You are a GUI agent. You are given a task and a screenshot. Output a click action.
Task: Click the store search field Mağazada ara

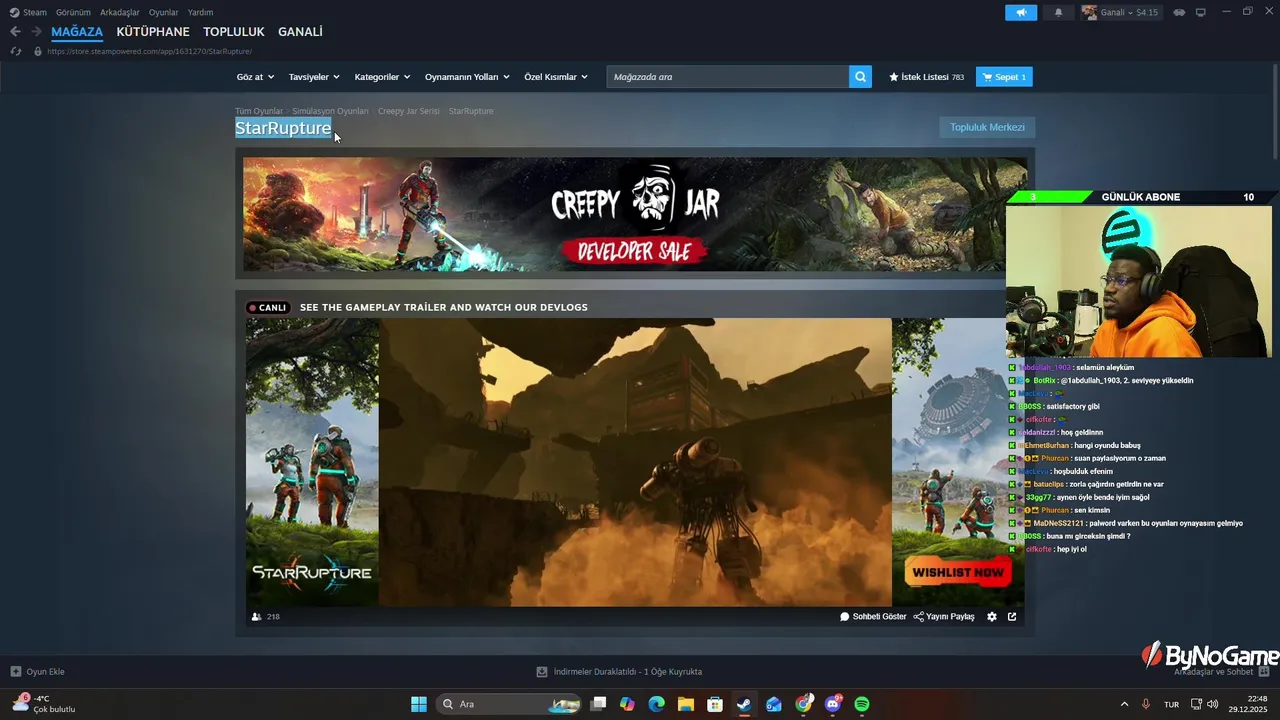coord(727,77)
